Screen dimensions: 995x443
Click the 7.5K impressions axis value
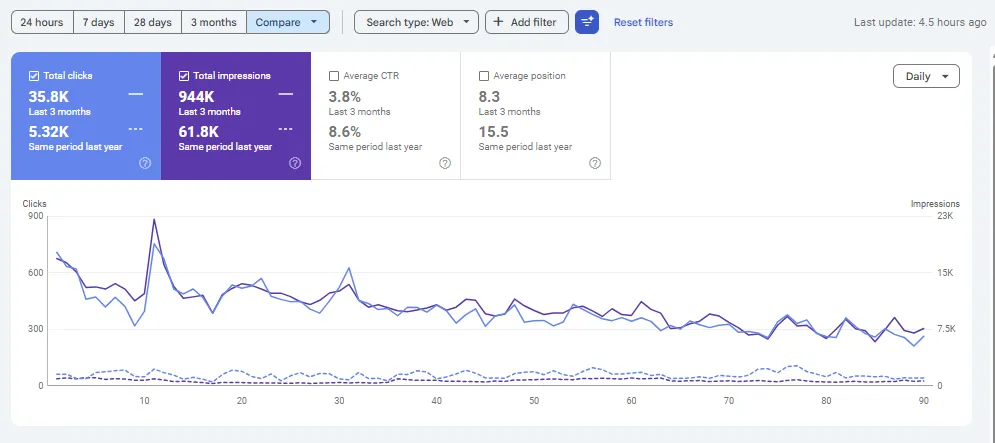click(946, 329)
